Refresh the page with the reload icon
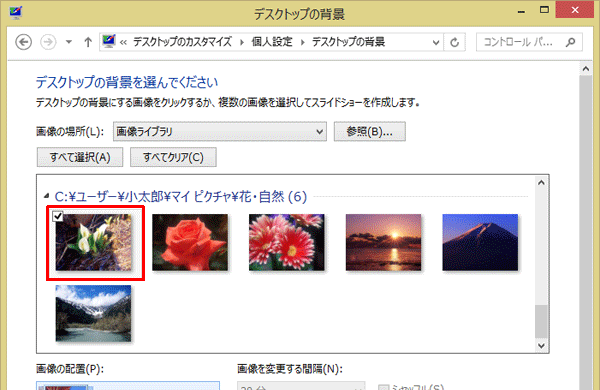Screen dimensions: 600x390 pos(455,42)
